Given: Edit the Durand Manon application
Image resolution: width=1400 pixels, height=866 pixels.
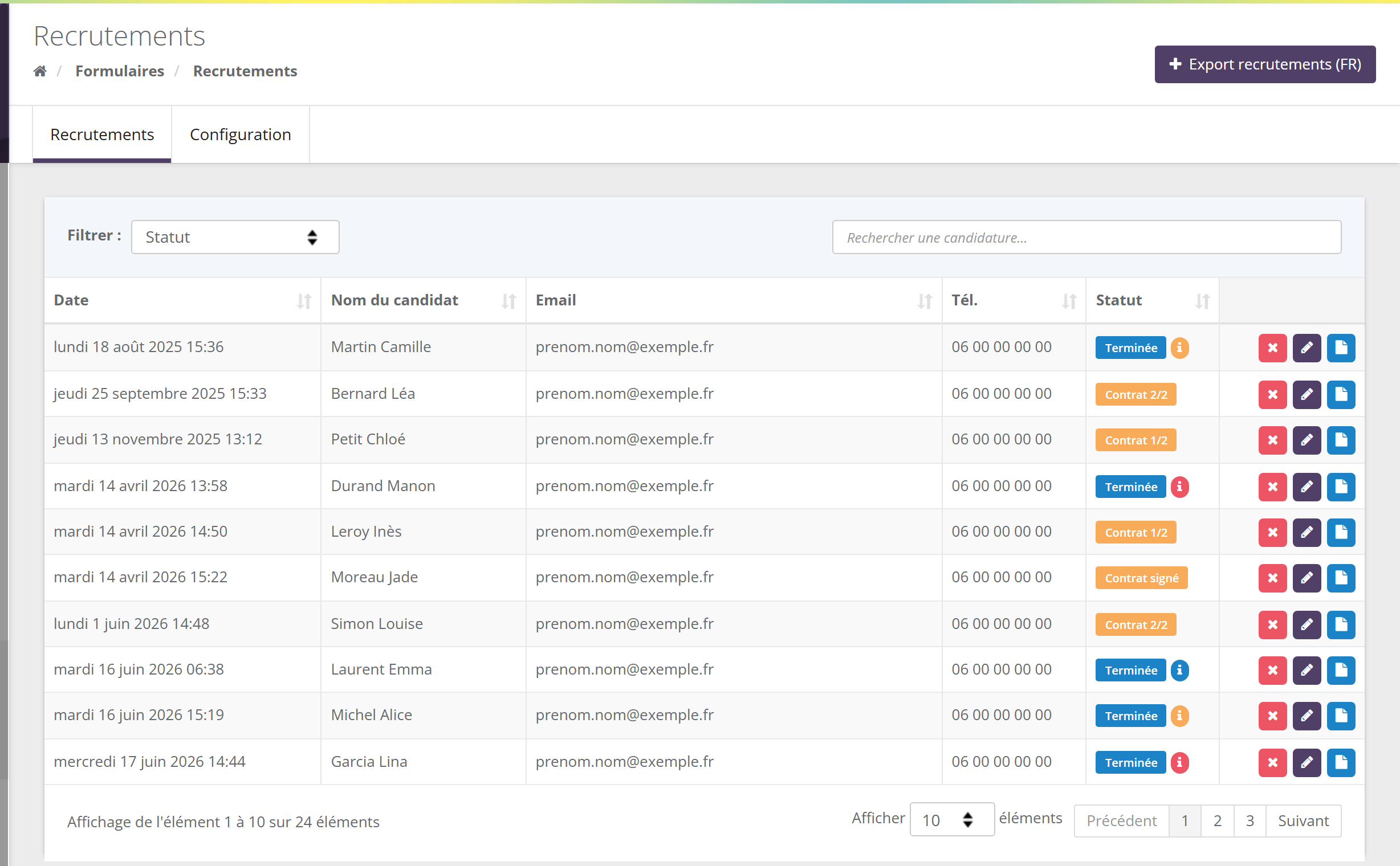Looking at the screenshot, I should [x=1307, y=486].
